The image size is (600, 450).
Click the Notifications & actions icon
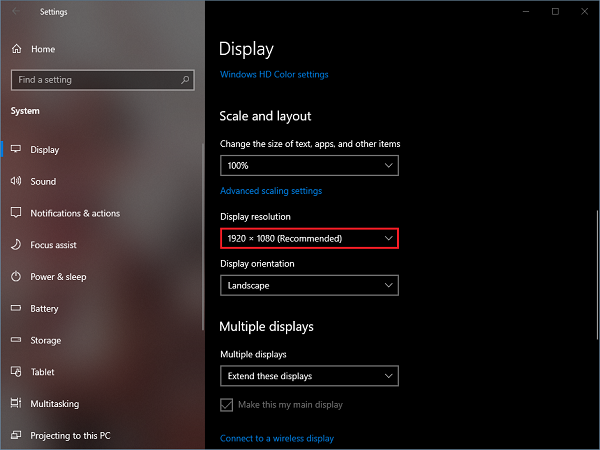click(x=16, y=213)
